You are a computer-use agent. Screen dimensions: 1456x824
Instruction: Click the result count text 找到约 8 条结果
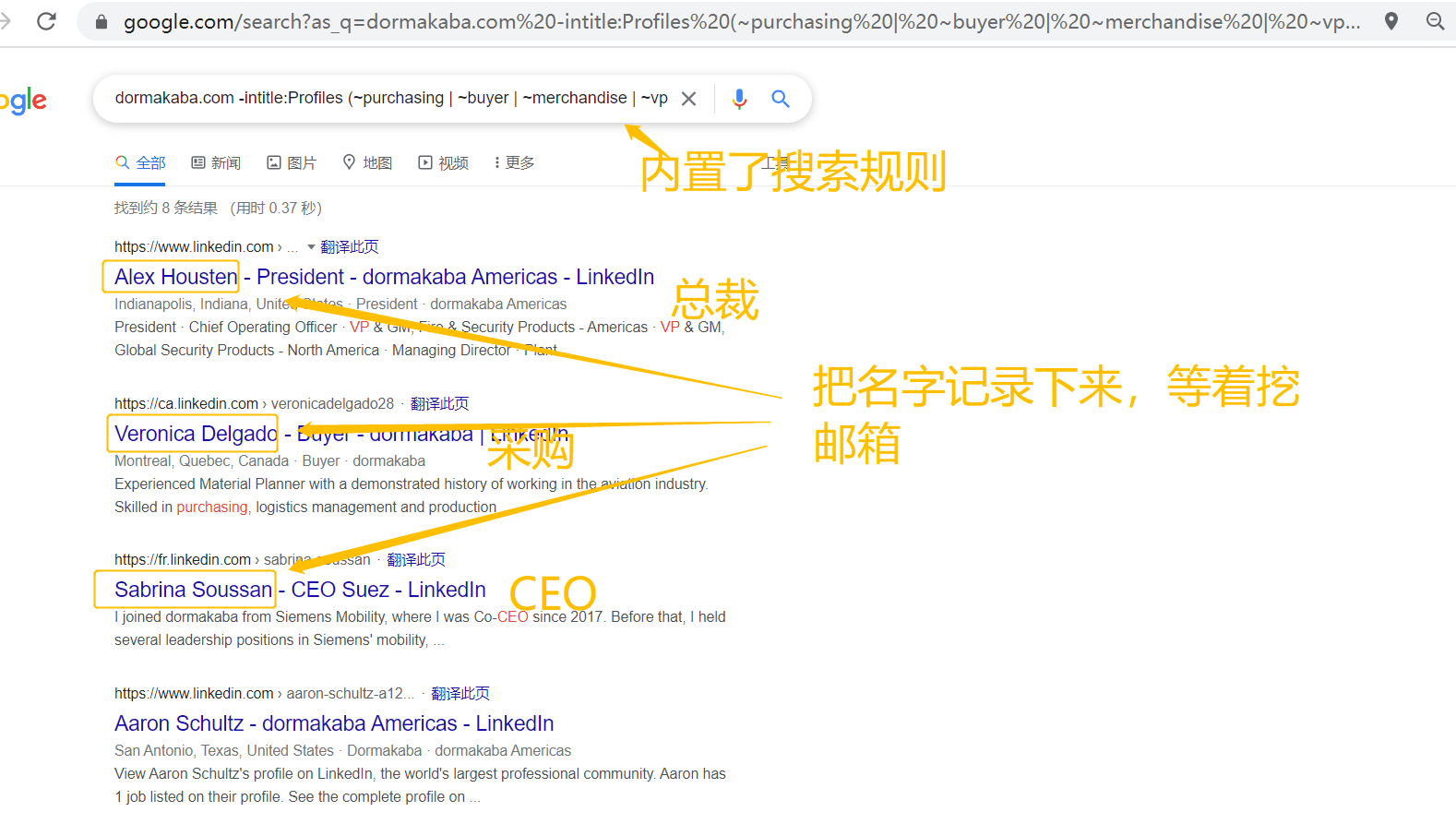click(166, 209)
